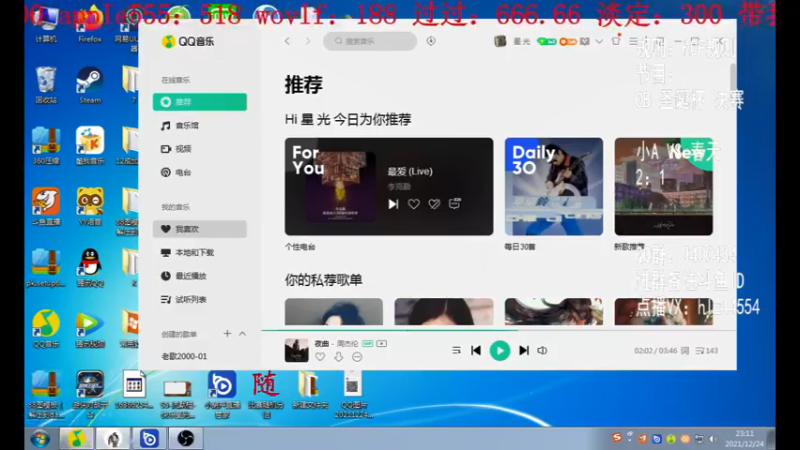Open more options for playing song

click(357, 357)
